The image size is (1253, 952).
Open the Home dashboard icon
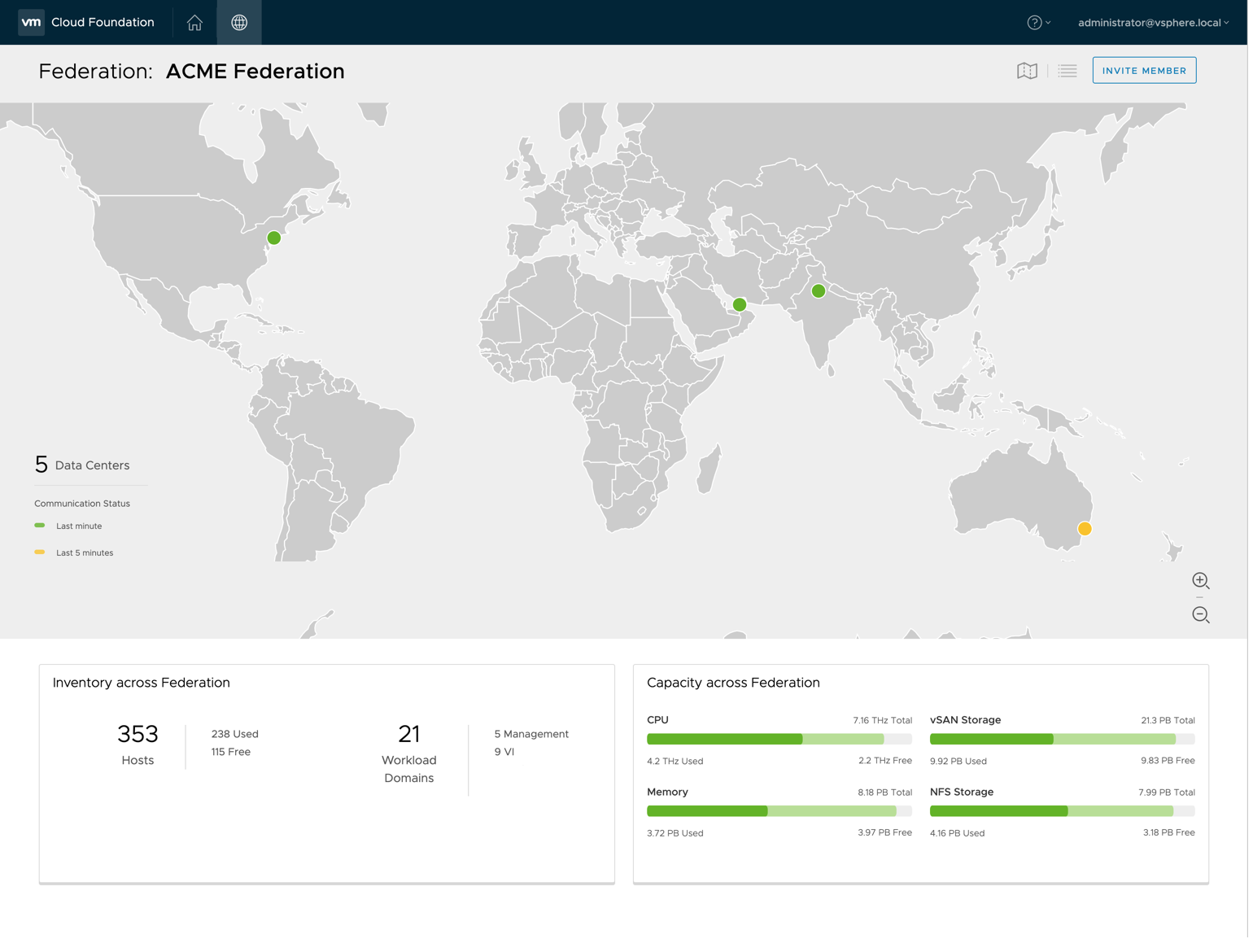(194, 23)
